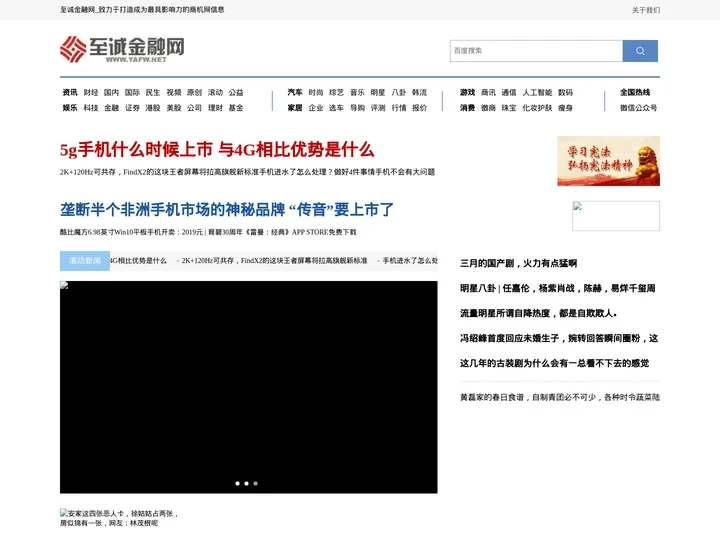
Task: Select the 行情 navigation link
Action: pyautogui.click(x=399, y=108)
